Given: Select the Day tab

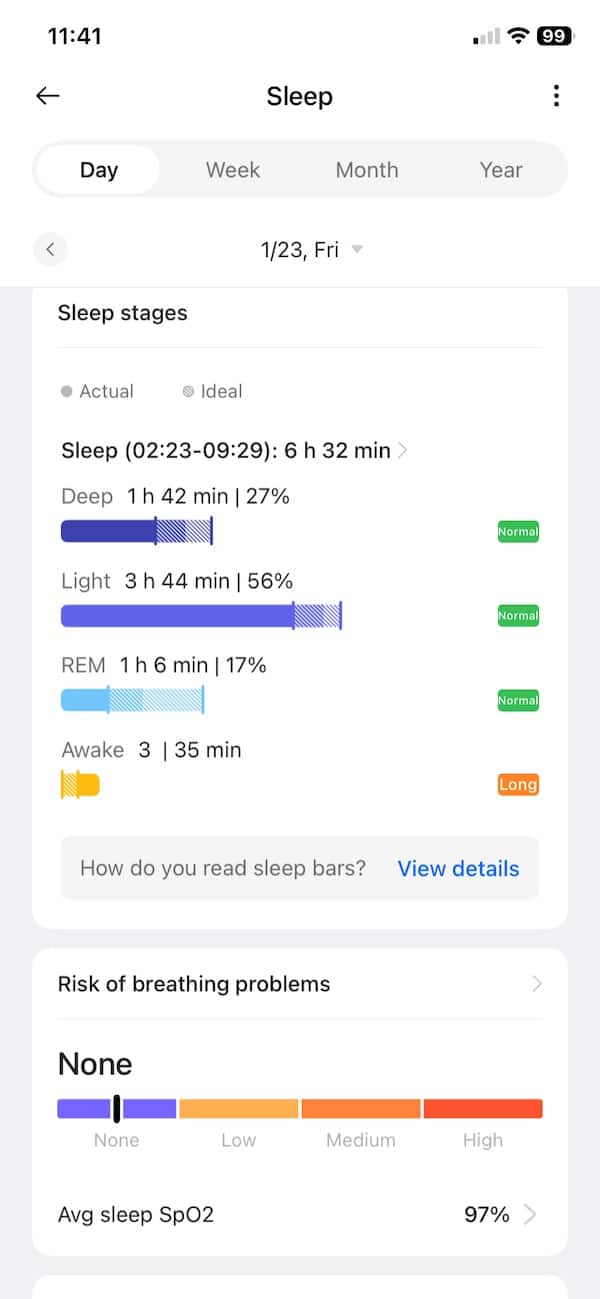Looking at the screenshot, I should pos(99,170).
